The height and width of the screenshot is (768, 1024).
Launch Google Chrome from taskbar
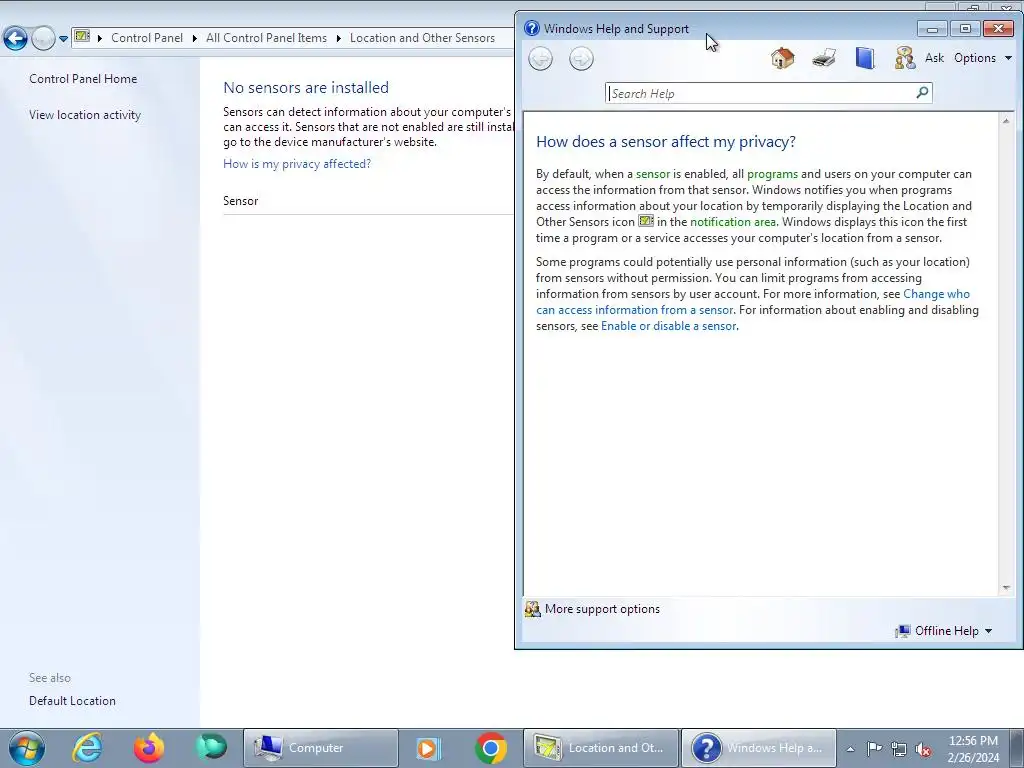(x=491, y=748)
